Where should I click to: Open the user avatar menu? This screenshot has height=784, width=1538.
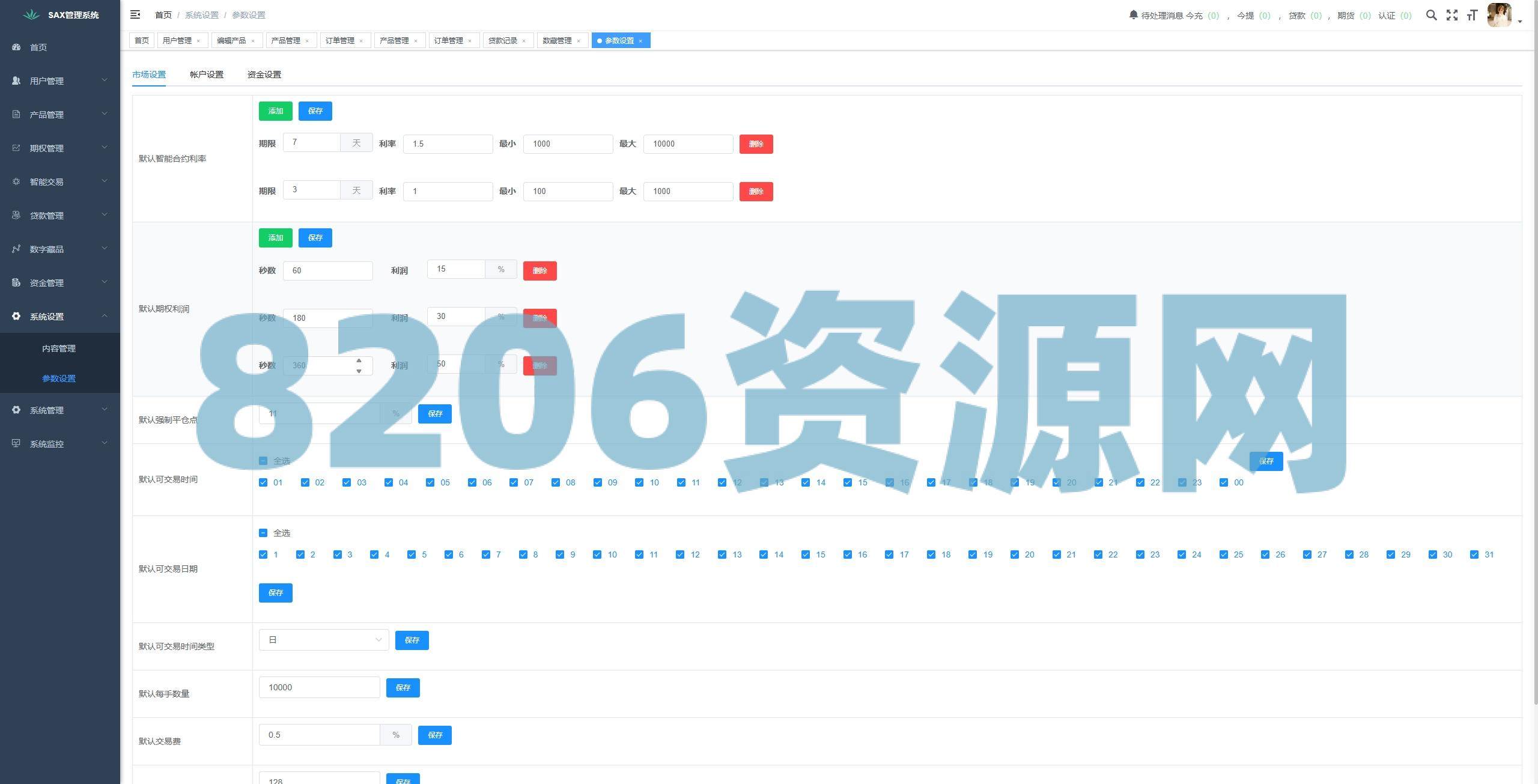click(1500, 15)
